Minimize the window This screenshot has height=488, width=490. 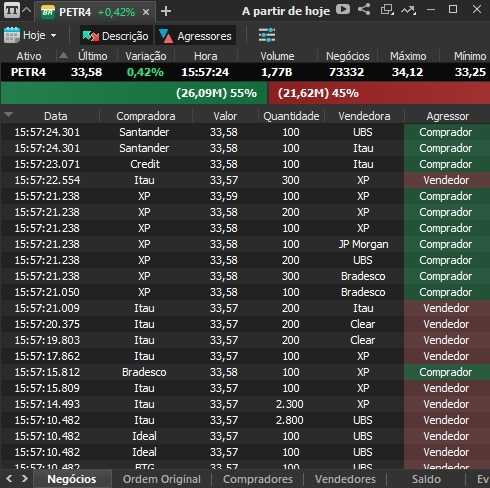[431, 10]
